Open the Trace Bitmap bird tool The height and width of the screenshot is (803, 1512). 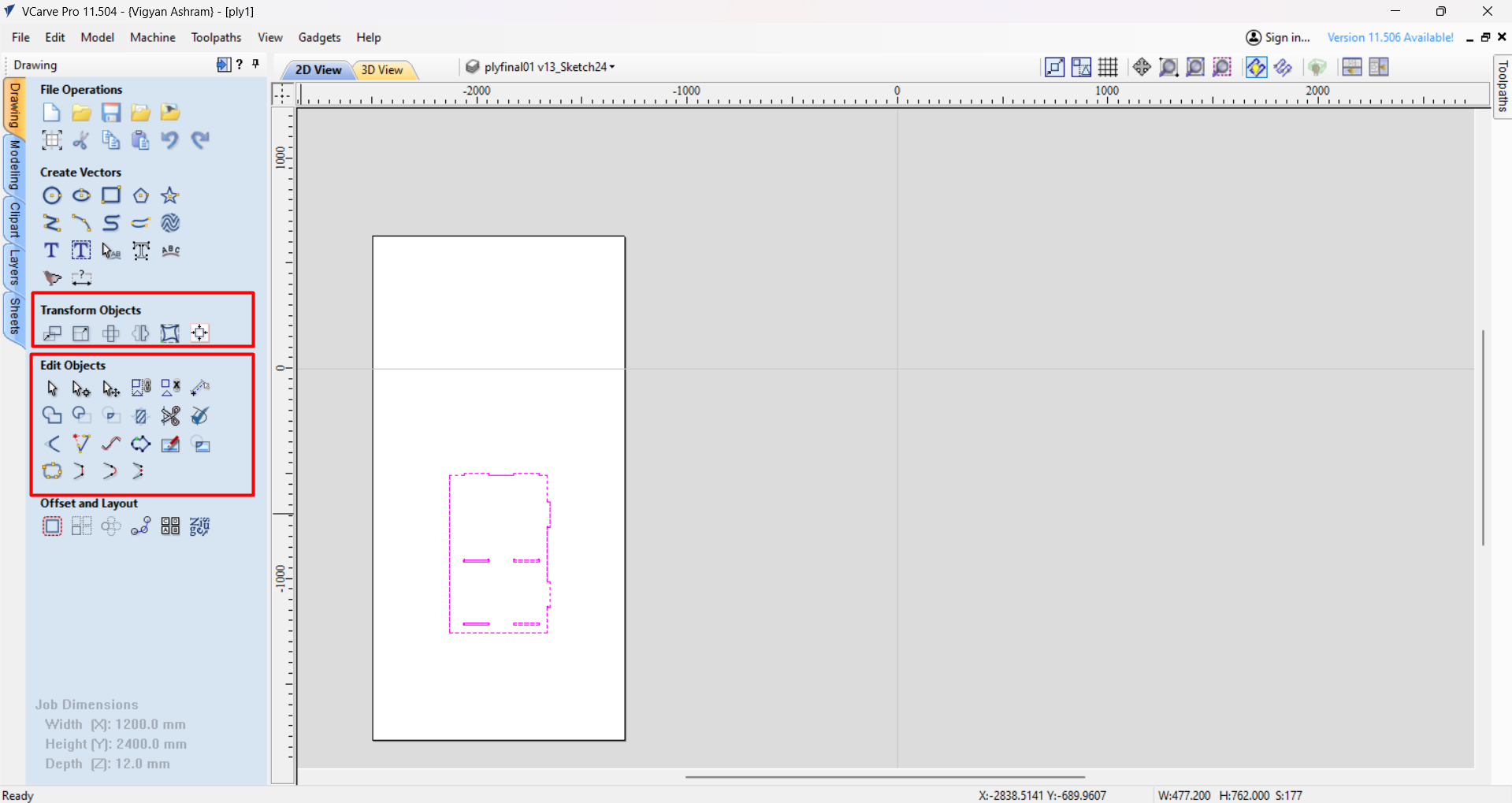52,278
